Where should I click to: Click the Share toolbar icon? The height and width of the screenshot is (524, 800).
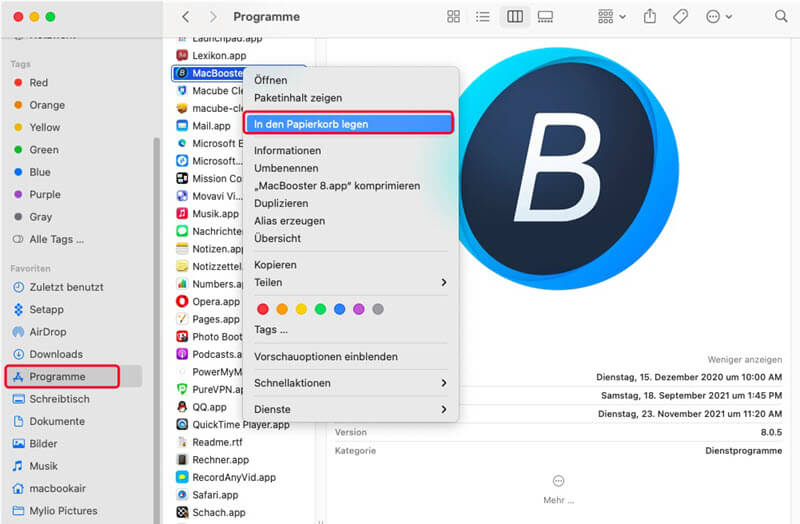pos(649,17)
